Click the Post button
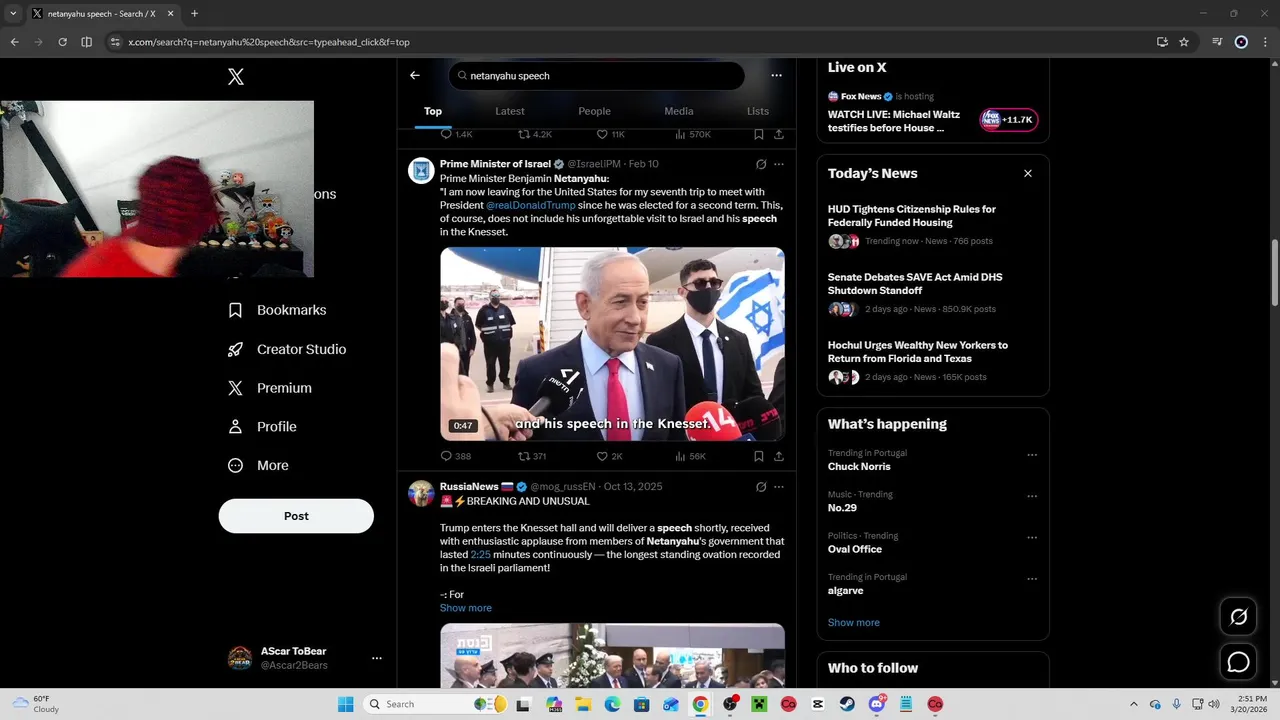Image resolution: width=1280 pixels, height=720 pixels. pos(296,516)
